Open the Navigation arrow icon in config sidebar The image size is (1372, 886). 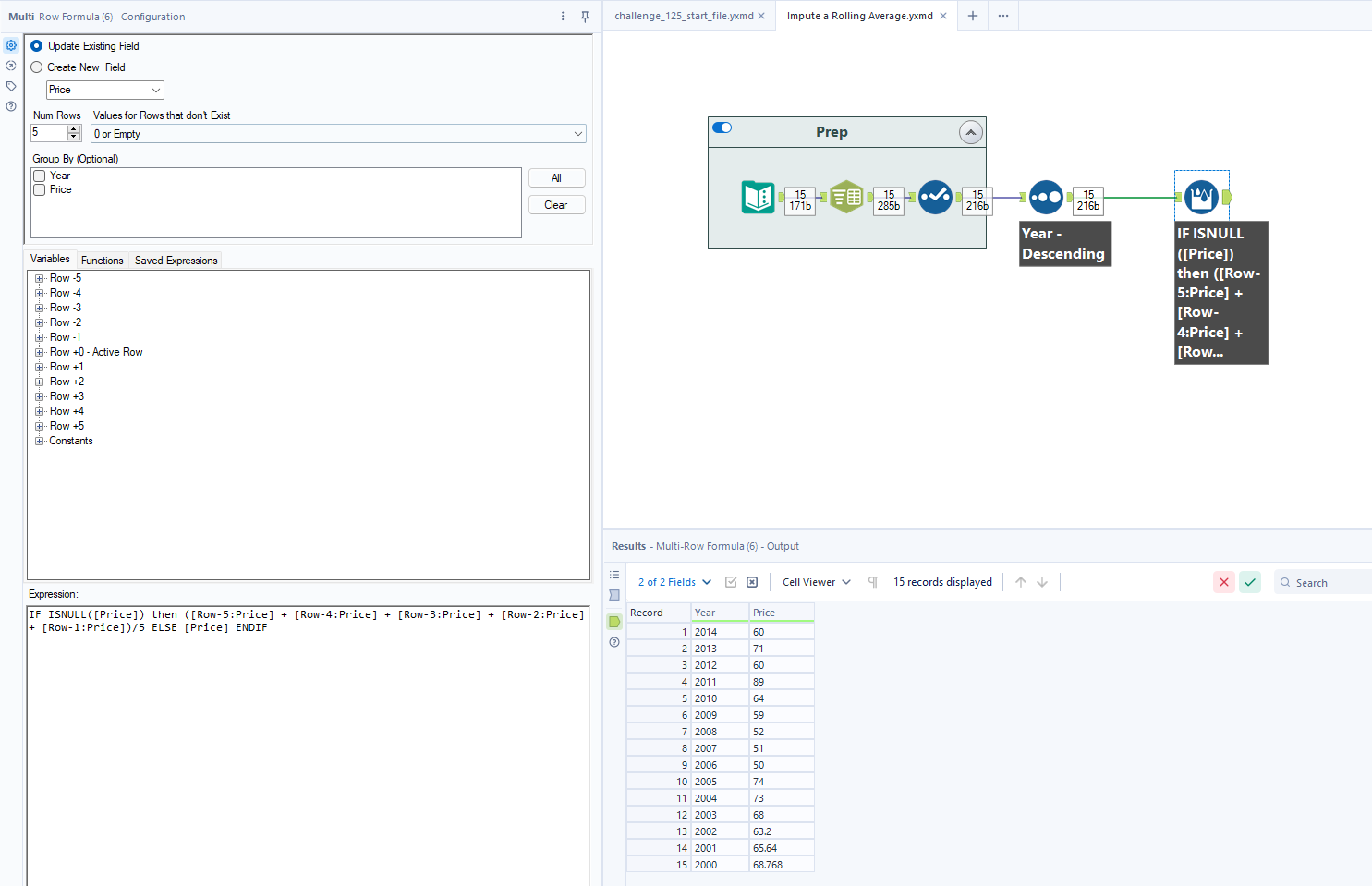pyautogui.click(x=11, y=65)
